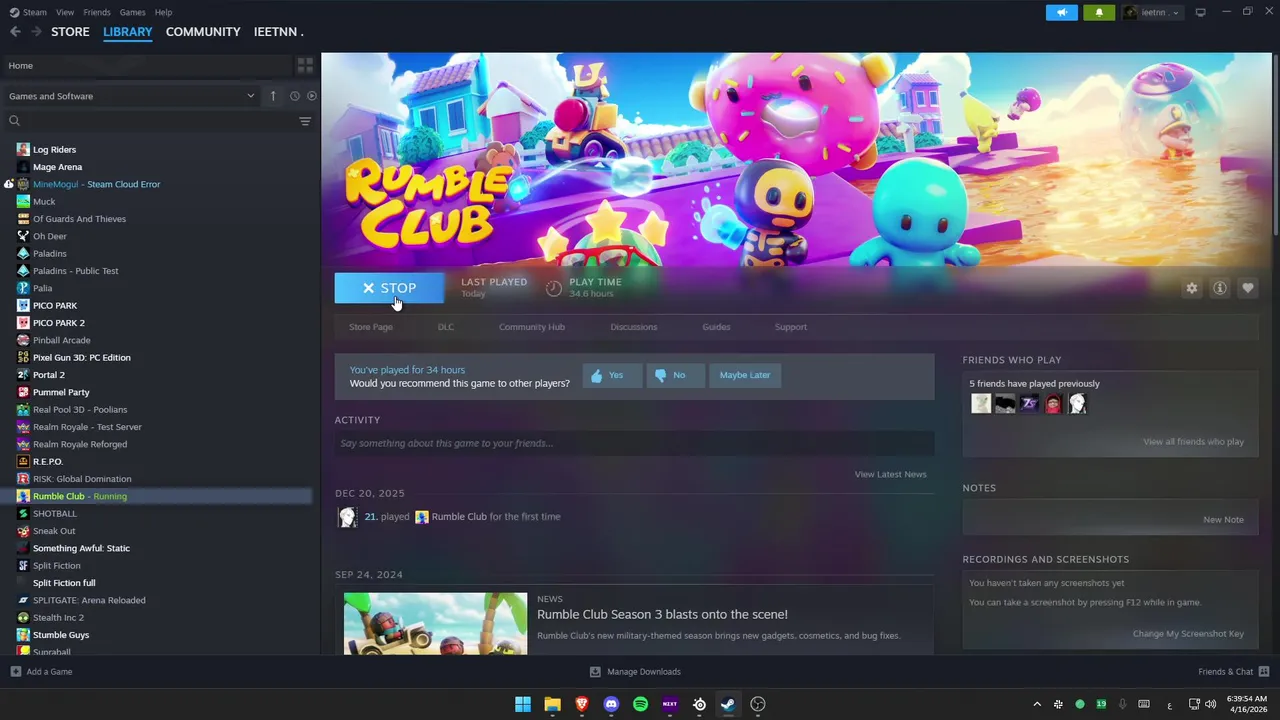Open the Games and Software dropdown
This screenshot has height=720, width=1280.
click(x=131, y=96)
